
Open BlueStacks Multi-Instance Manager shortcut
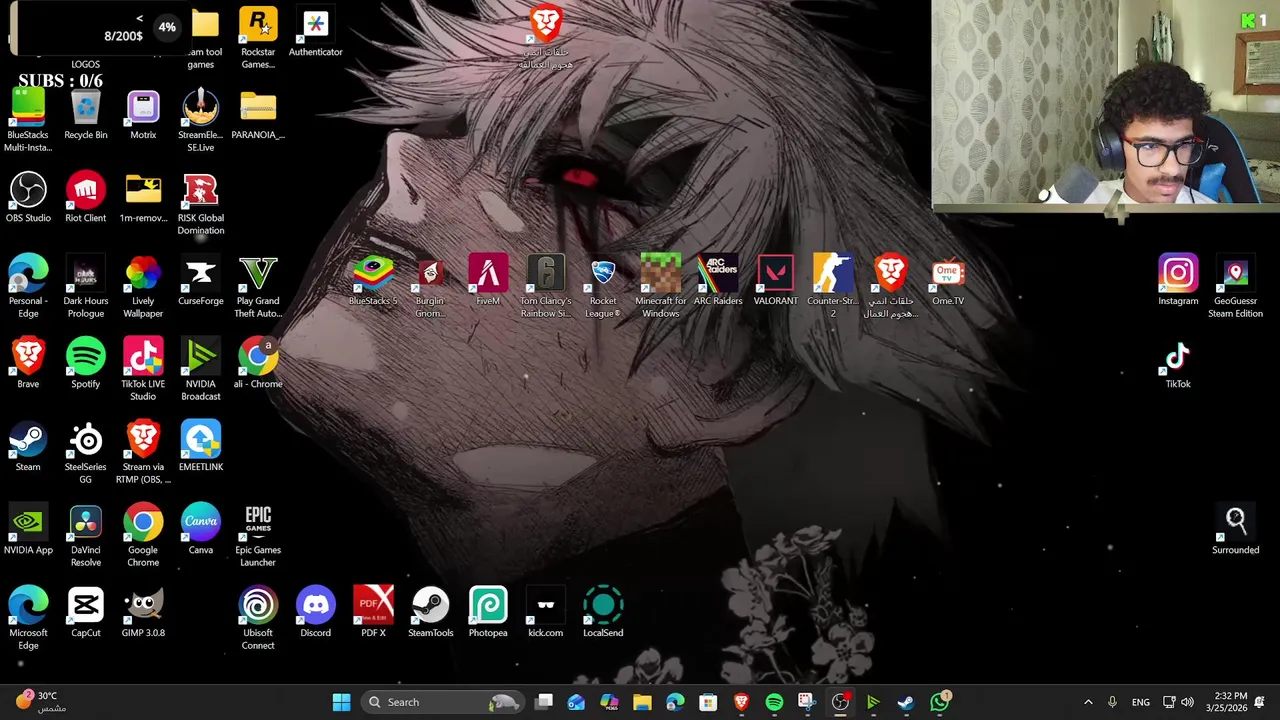[x=28, y=120]
